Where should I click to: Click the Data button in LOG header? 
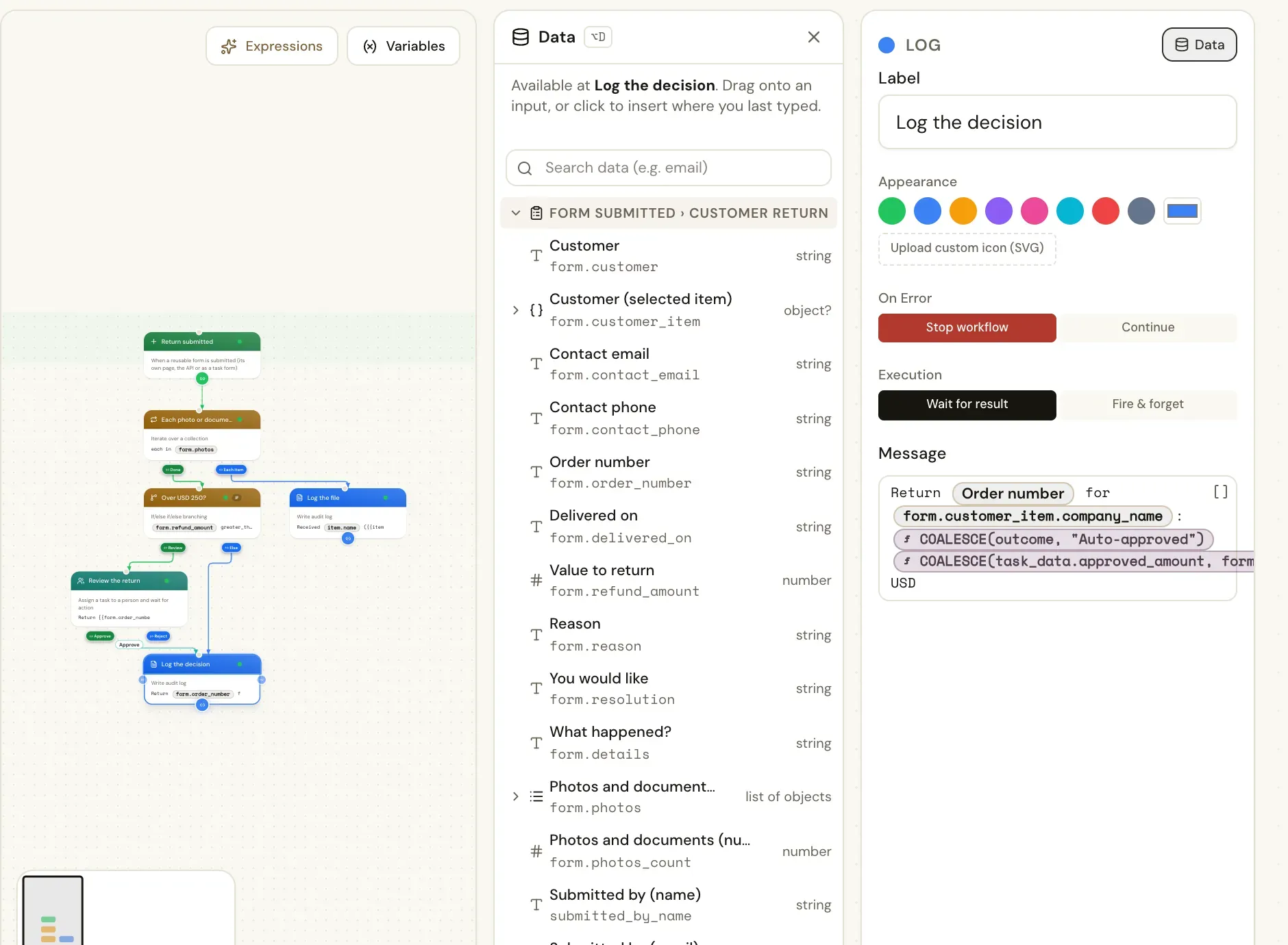pos(1199,45)
